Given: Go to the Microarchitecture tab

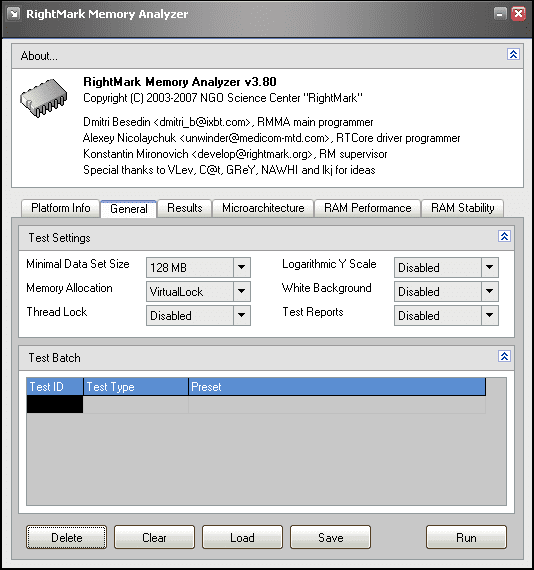Looking at the screenshot, I should pos(263,208).
